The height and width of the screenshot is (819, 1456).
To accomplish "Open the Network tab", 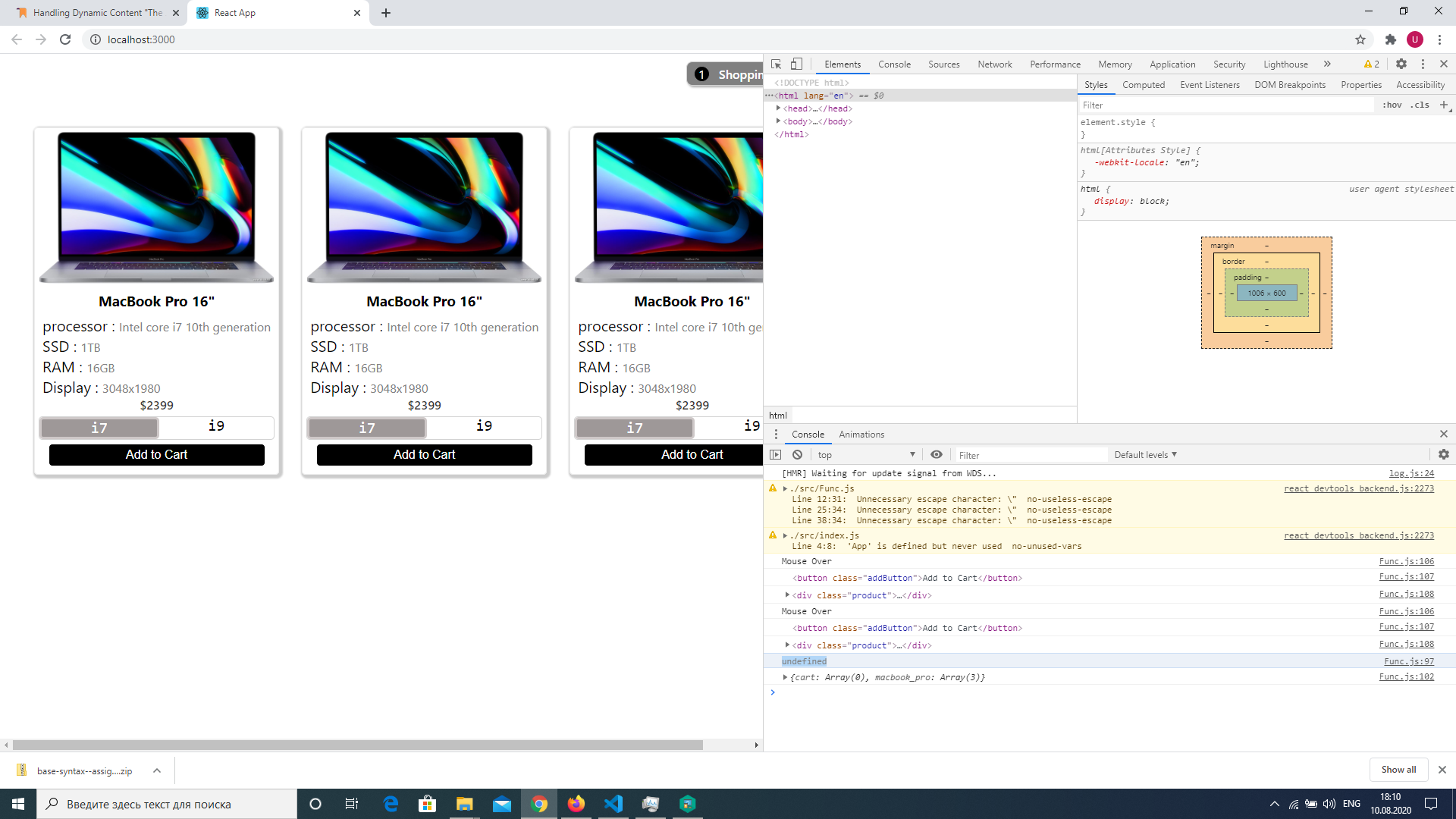I will point(995,64).
